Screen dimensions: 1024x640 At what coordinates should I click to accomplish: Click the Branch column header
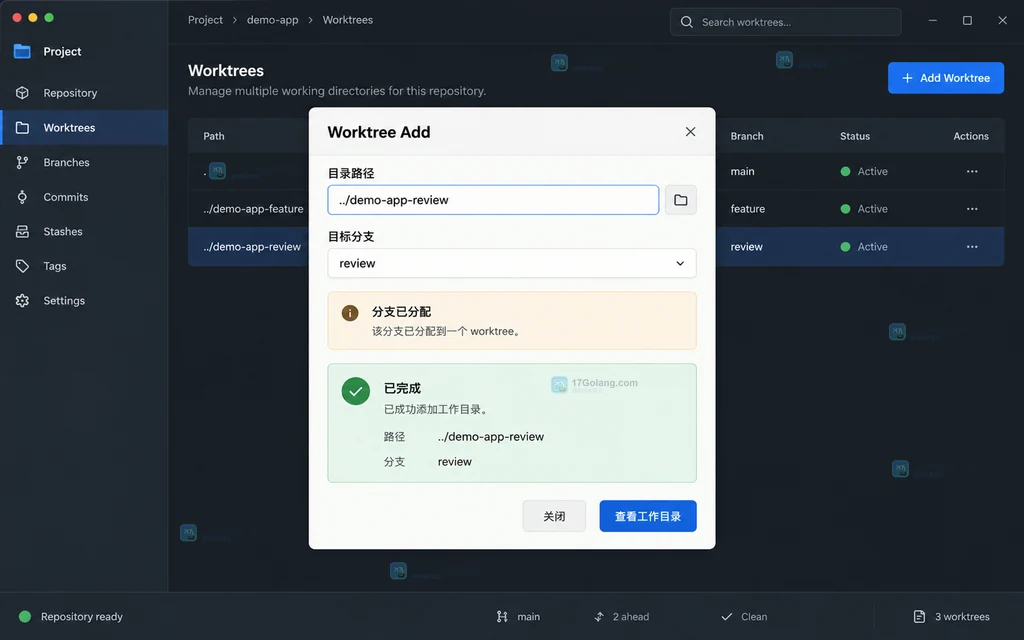(747, 136)
